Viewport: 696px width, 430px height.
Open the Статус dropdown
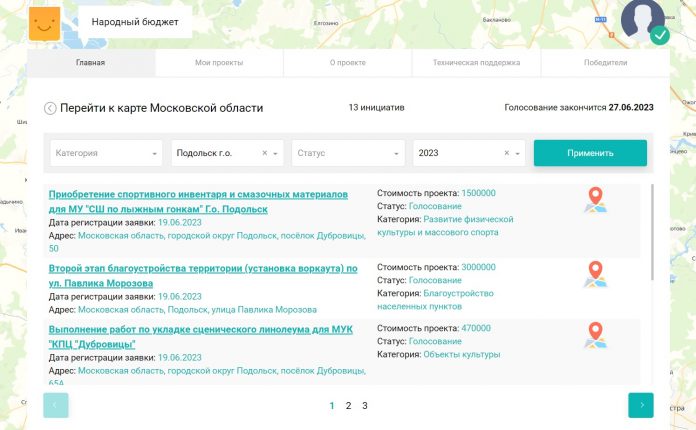pyautogui.click(x=395, y=154)
